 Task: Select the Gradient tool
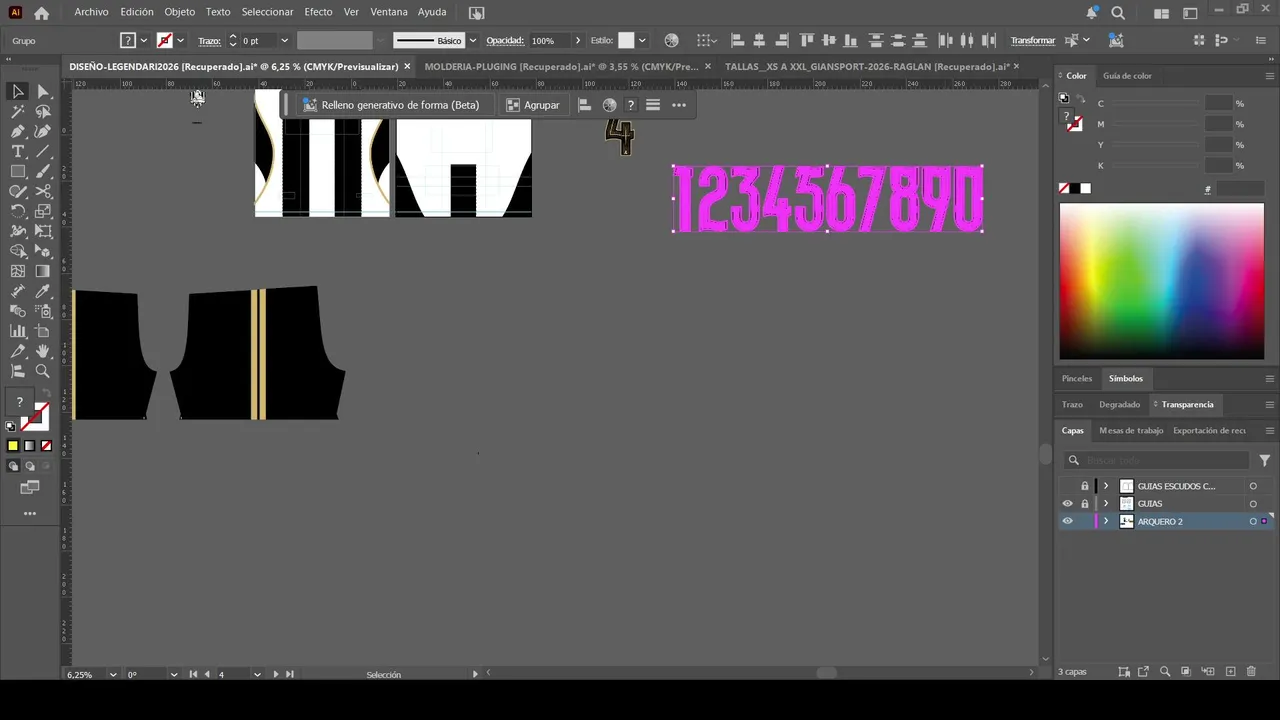click(x=43, y=271)
